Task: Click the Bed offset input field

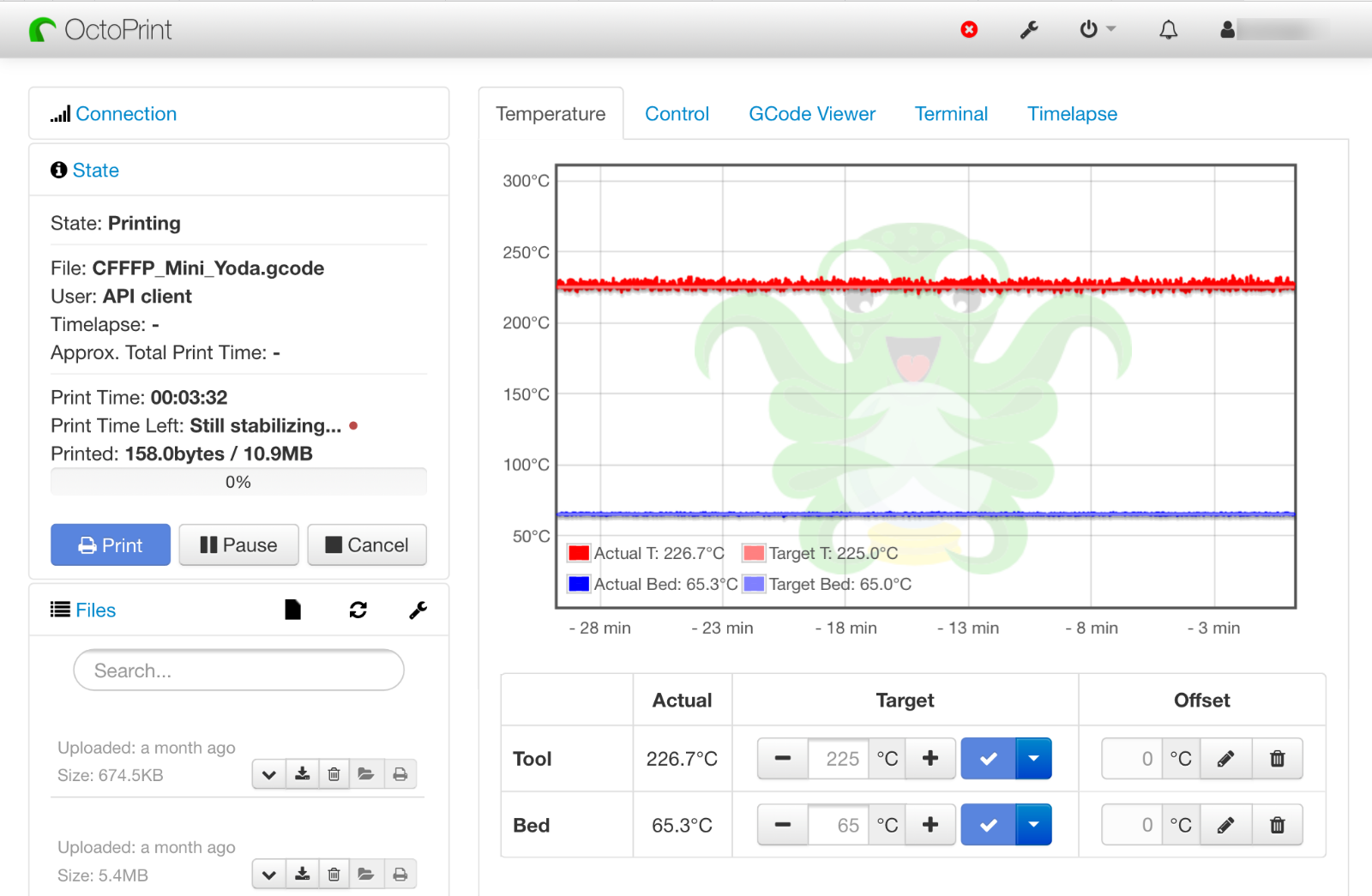Action: 1132,825
